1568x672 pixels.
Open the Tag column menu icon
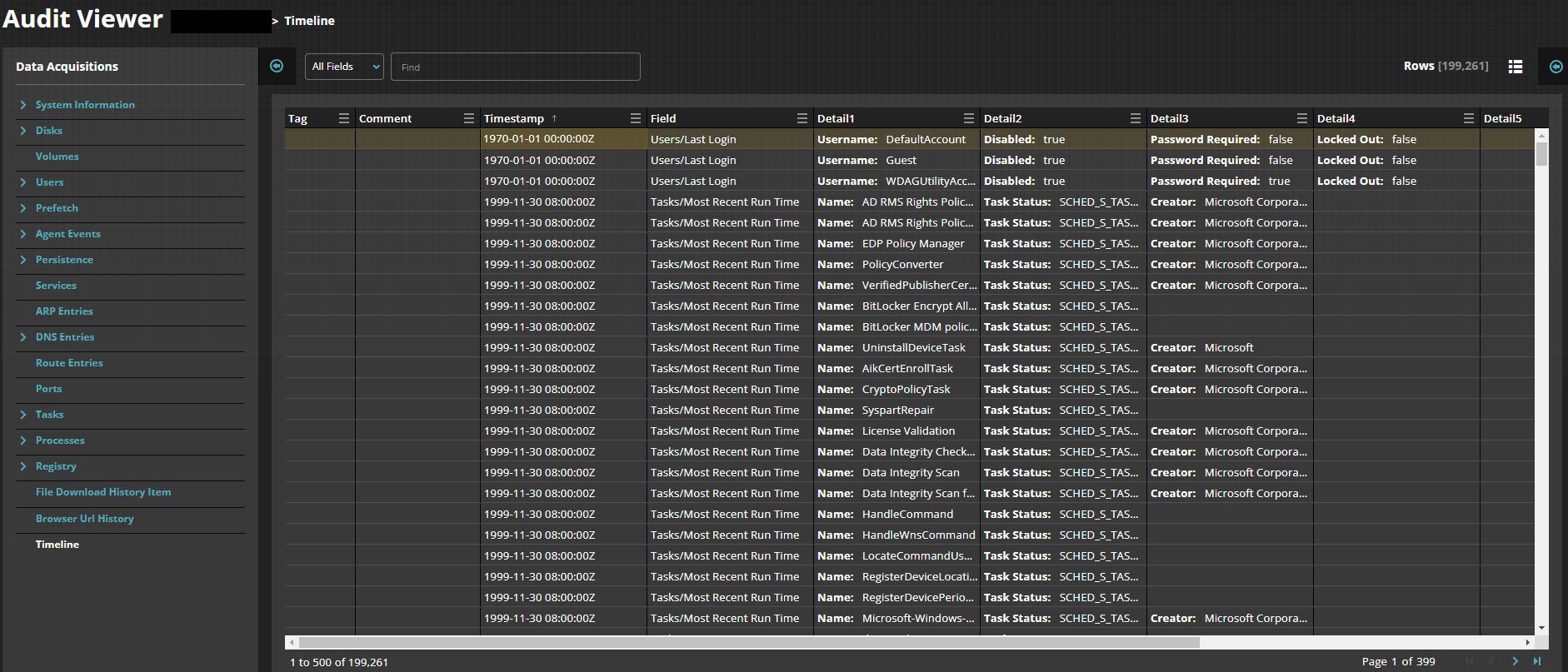tap(343, 118)
